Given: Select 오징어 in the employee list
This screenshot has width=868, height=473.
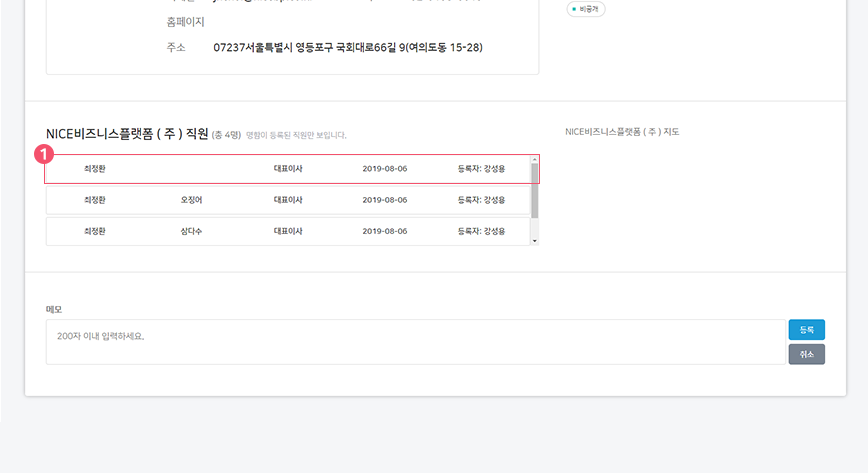Looking at the screenshot, I should tap(192, 200).
